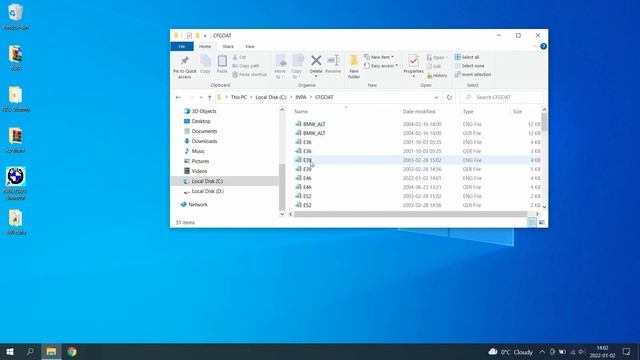The height and width of the screenshot is (360, 640).
Task: Expand the Delete dropdown arrow
Action: point(316,76)
